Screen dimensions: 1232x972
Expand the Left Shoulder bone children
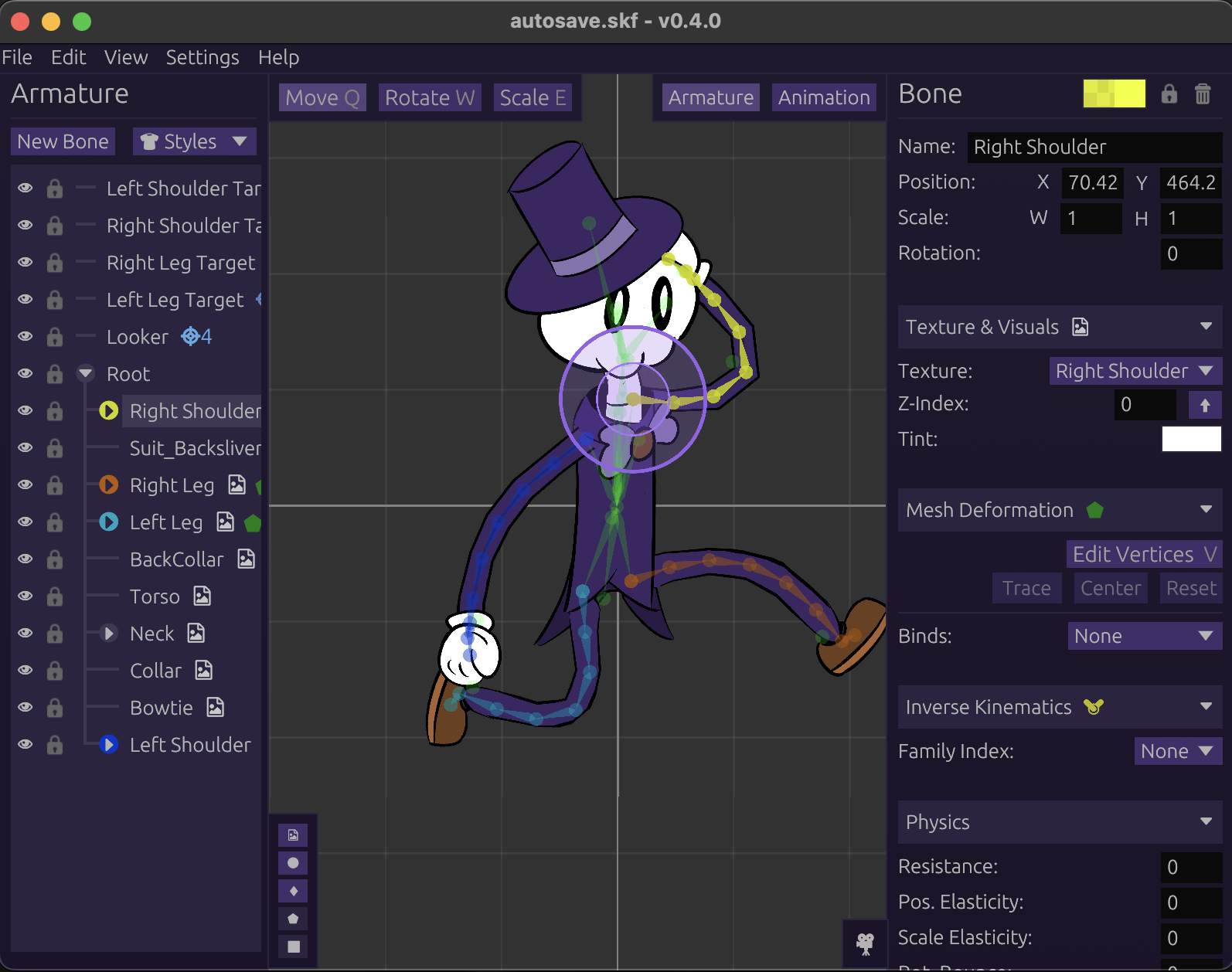pos(109,745)
